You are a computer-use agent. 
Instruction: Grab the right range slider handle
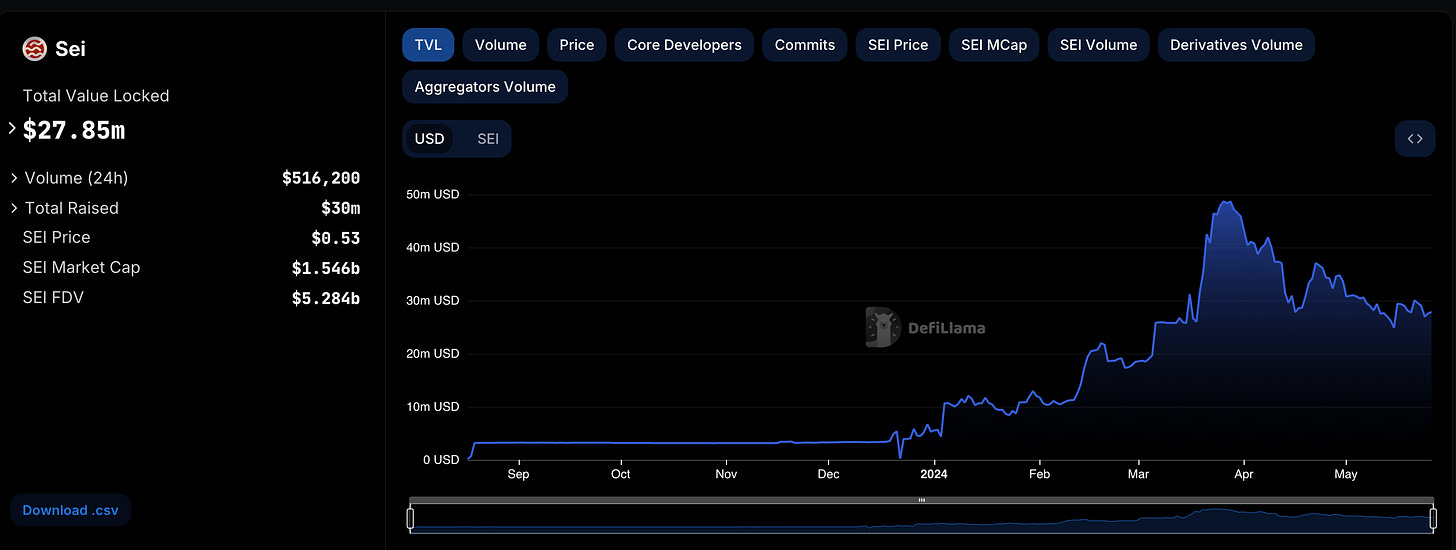pyautogui.click(x=1435, y=518)
